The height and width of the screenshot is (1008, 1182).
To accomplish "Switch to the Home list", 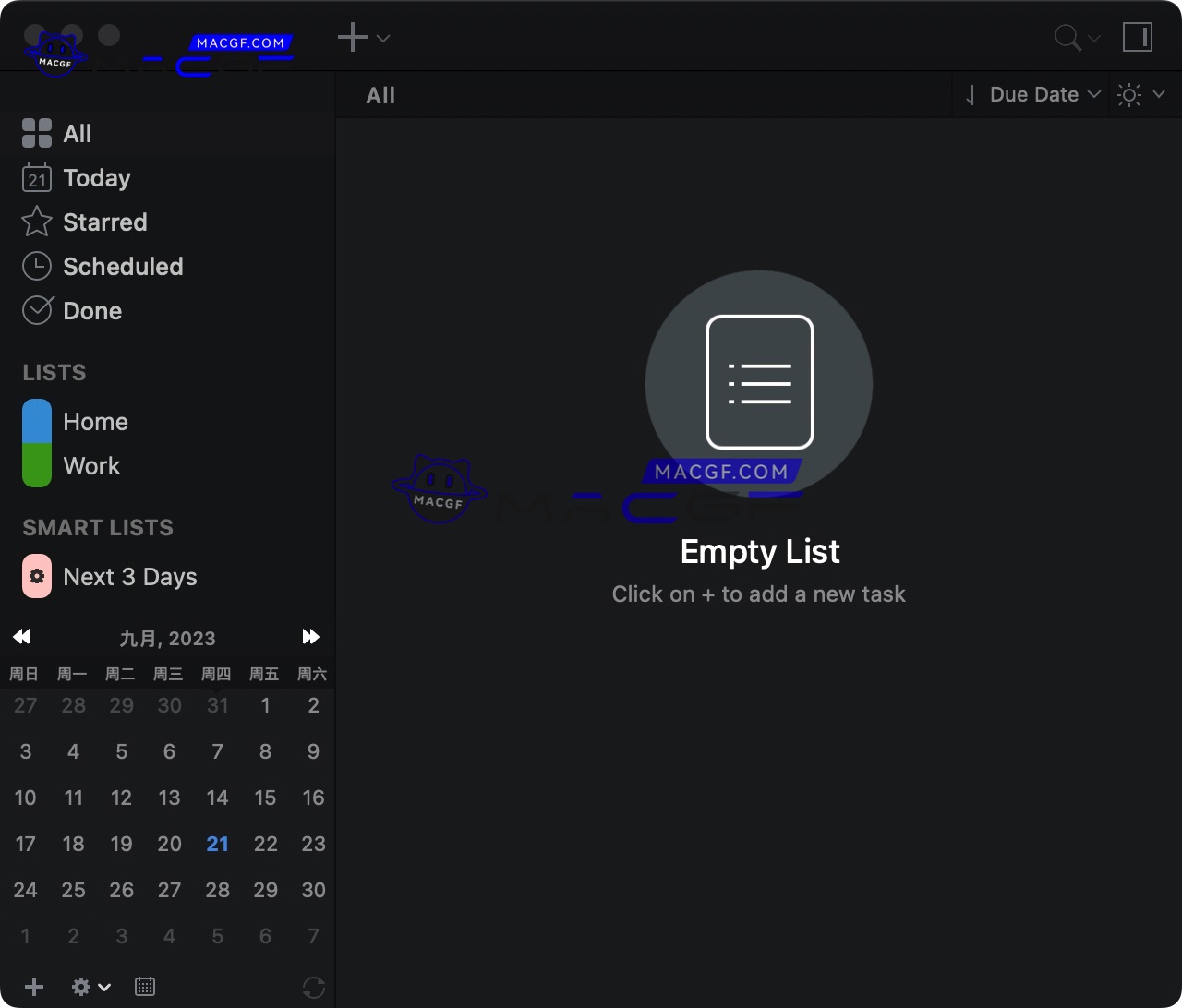I will tap(95, 421).
